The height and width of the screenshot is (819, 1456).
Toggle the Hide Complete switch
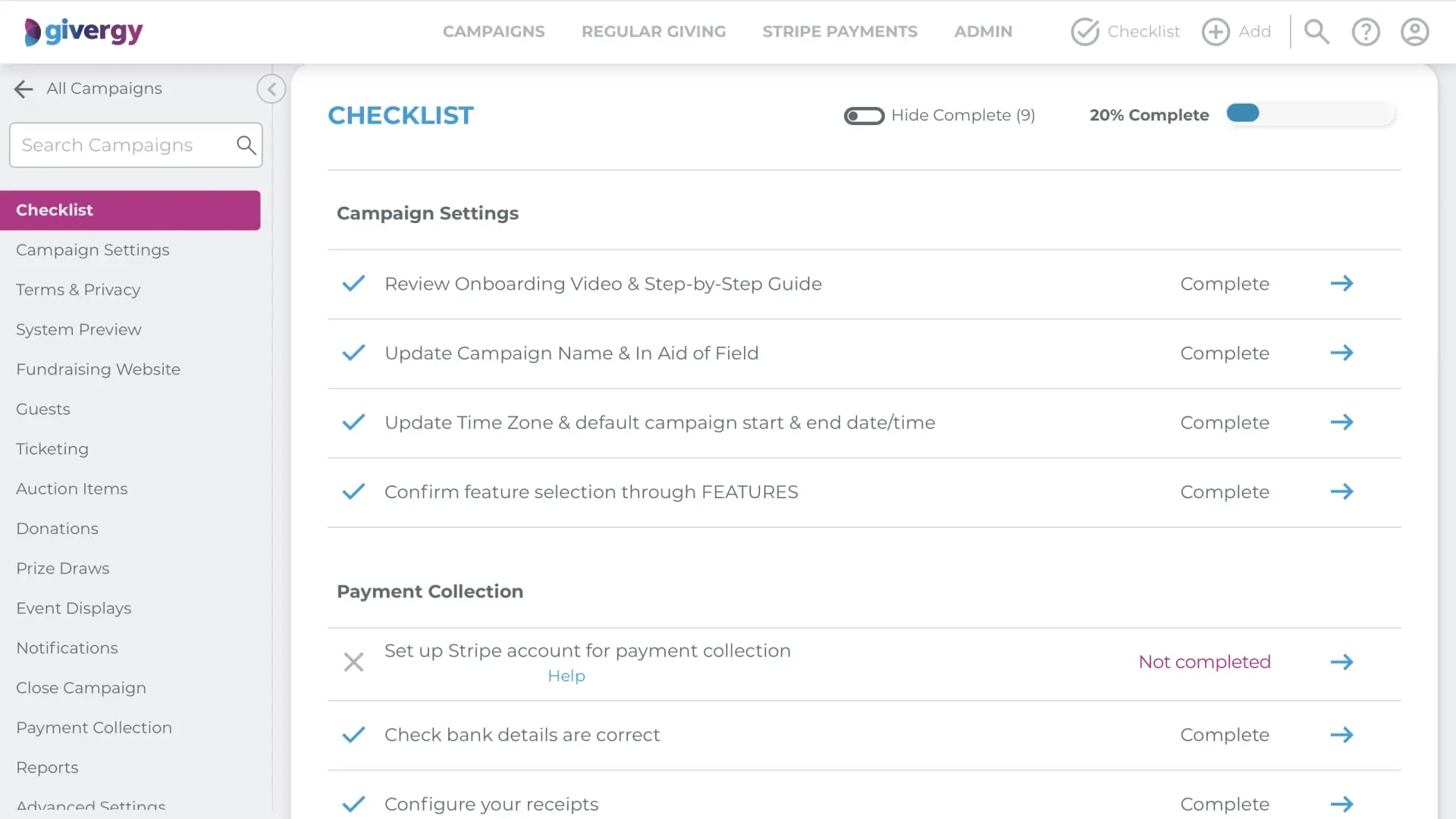click(864, 116)
